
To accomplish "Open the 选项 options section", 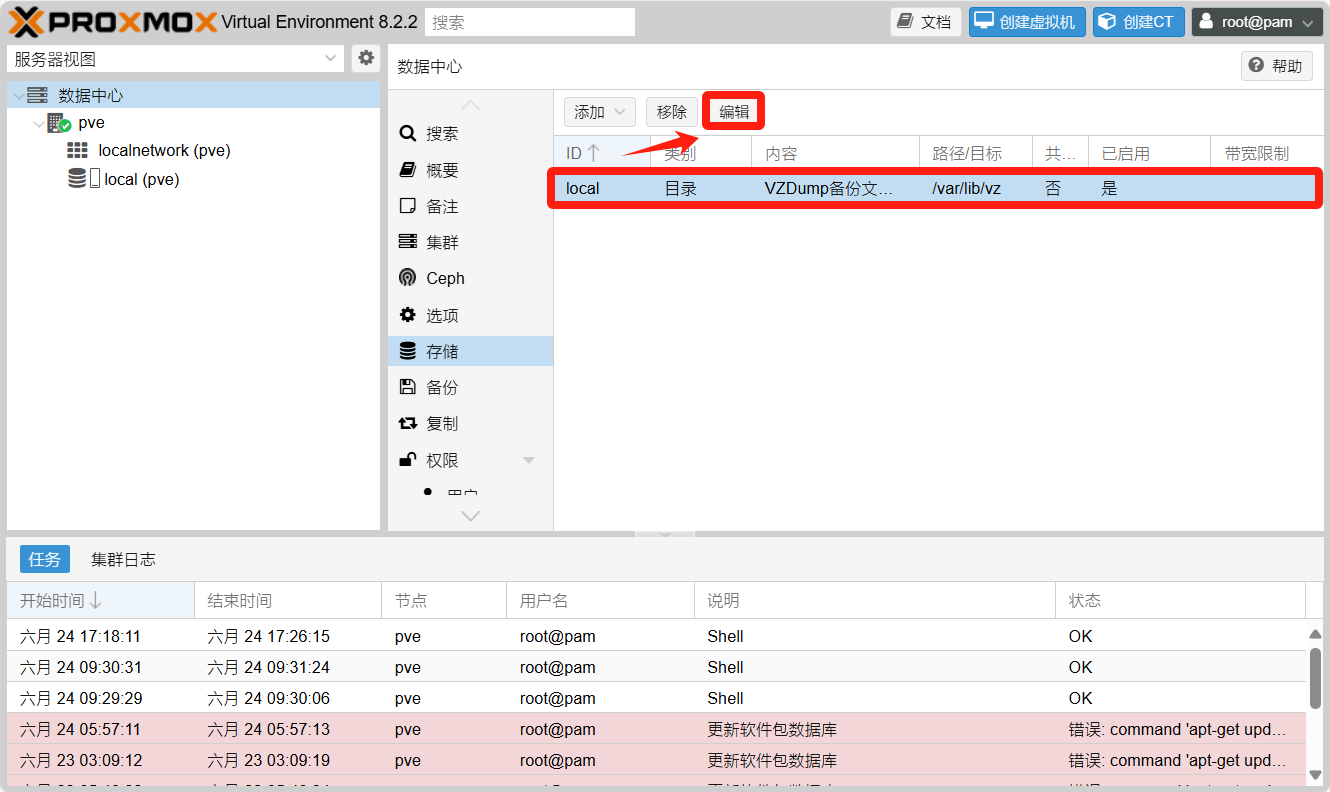I will point(441,315).
